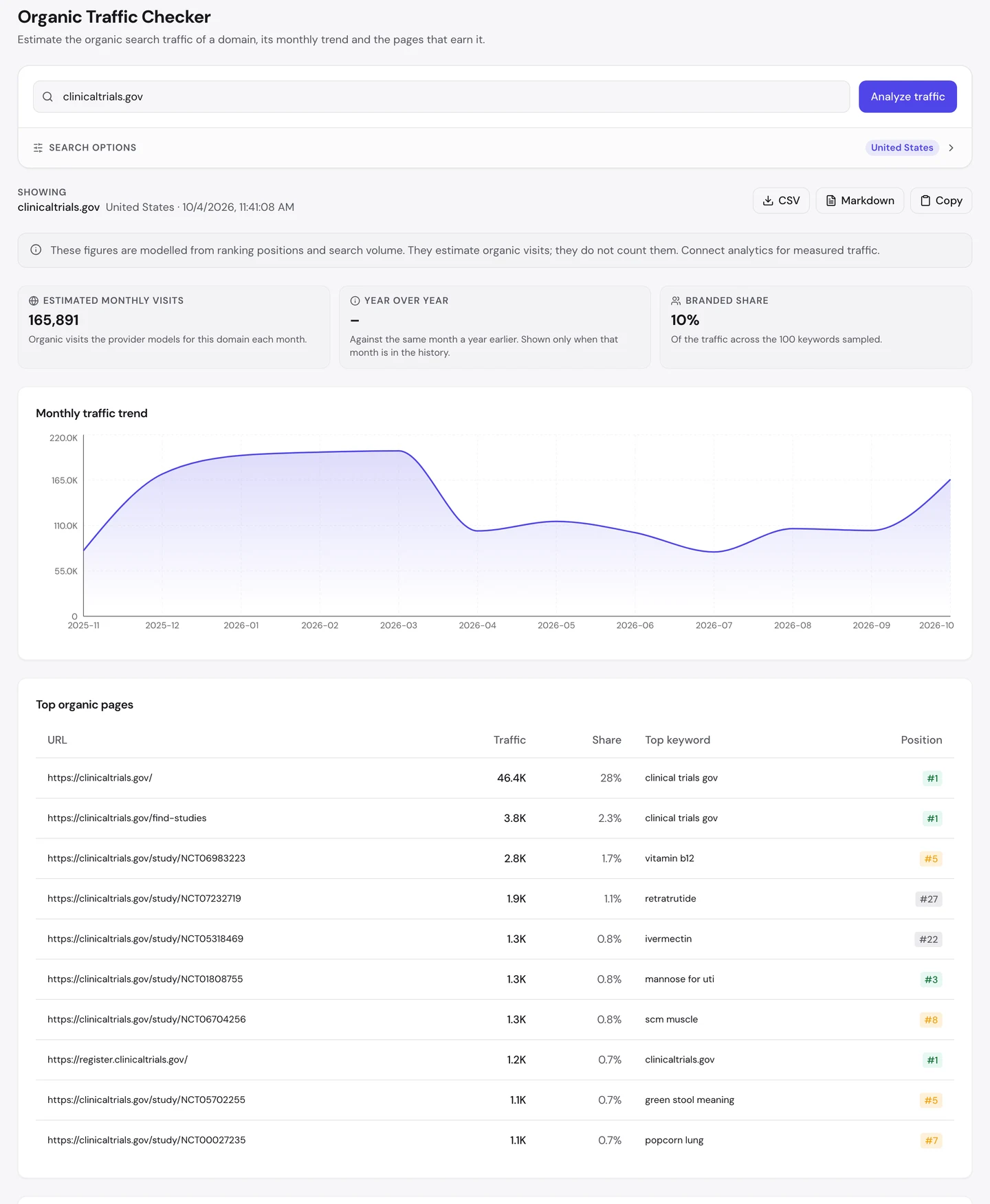This screenshot has height=1204, width=990.
Task: Focus the domain input containing clinicaltrials.gov
Action: point(441,97)
